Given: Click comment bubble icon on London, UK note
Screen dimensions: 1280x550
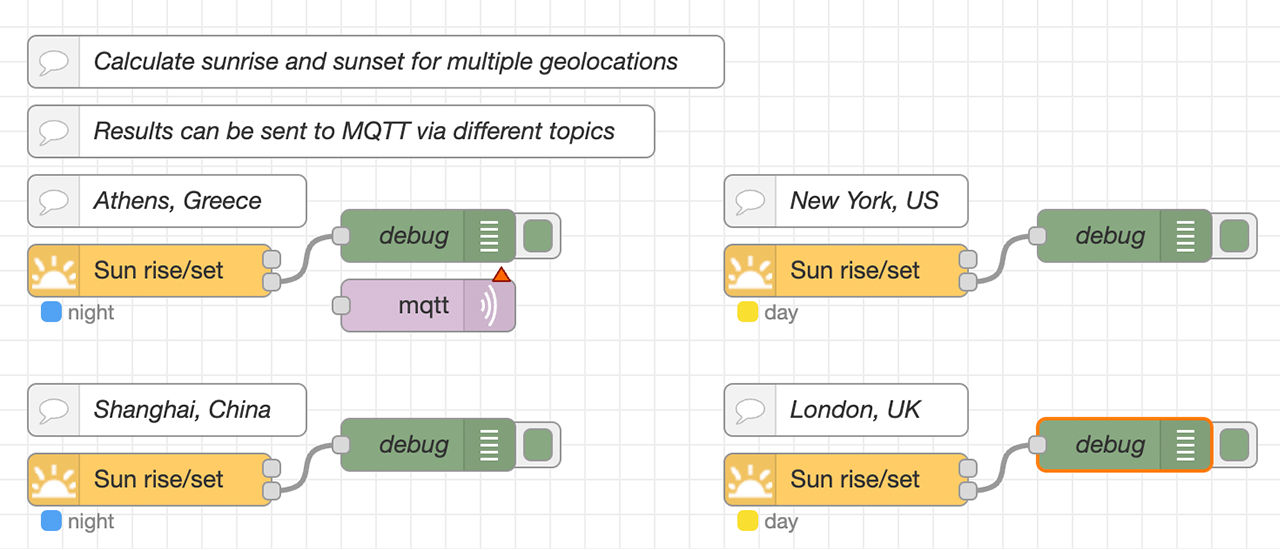Looking at the screenshot, I should (750, 410).
